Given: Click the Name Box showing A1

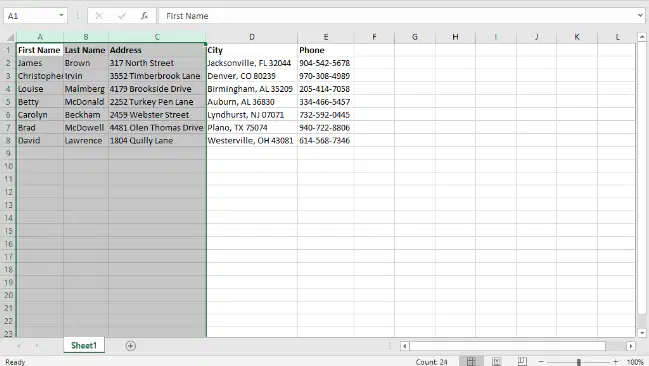Looking at the screenshot, I should pos(30,16).
